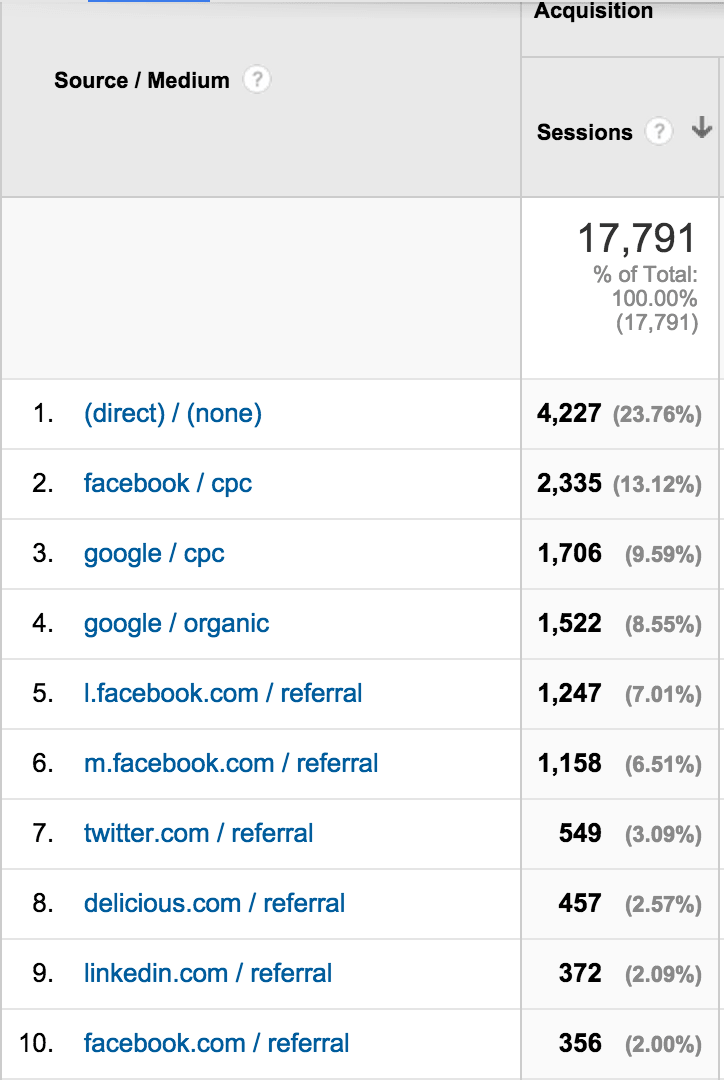Open the facebook.com / referral link

click(x=216, y=1043)
